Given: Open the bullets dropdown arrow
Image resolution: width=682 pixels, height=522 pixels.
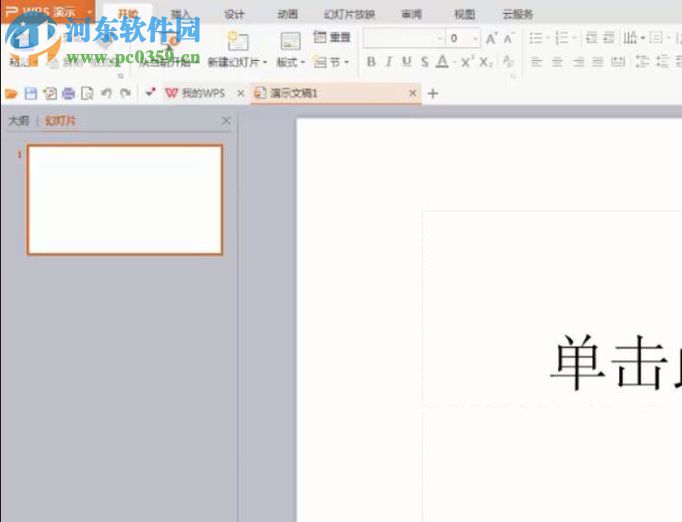Looking at the screenshot, I should (x=548, y=38).
